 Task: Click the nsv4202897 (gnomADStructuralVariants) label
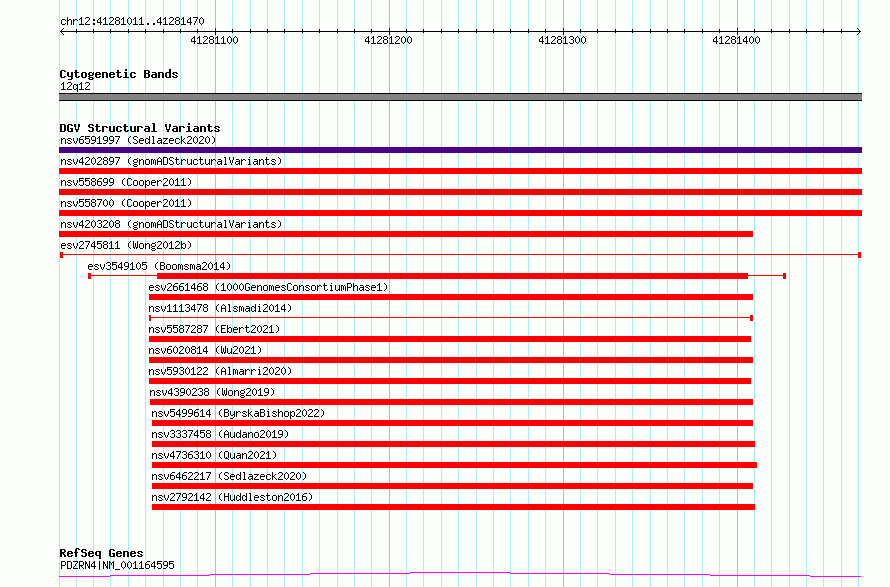[x=171, y=161]
